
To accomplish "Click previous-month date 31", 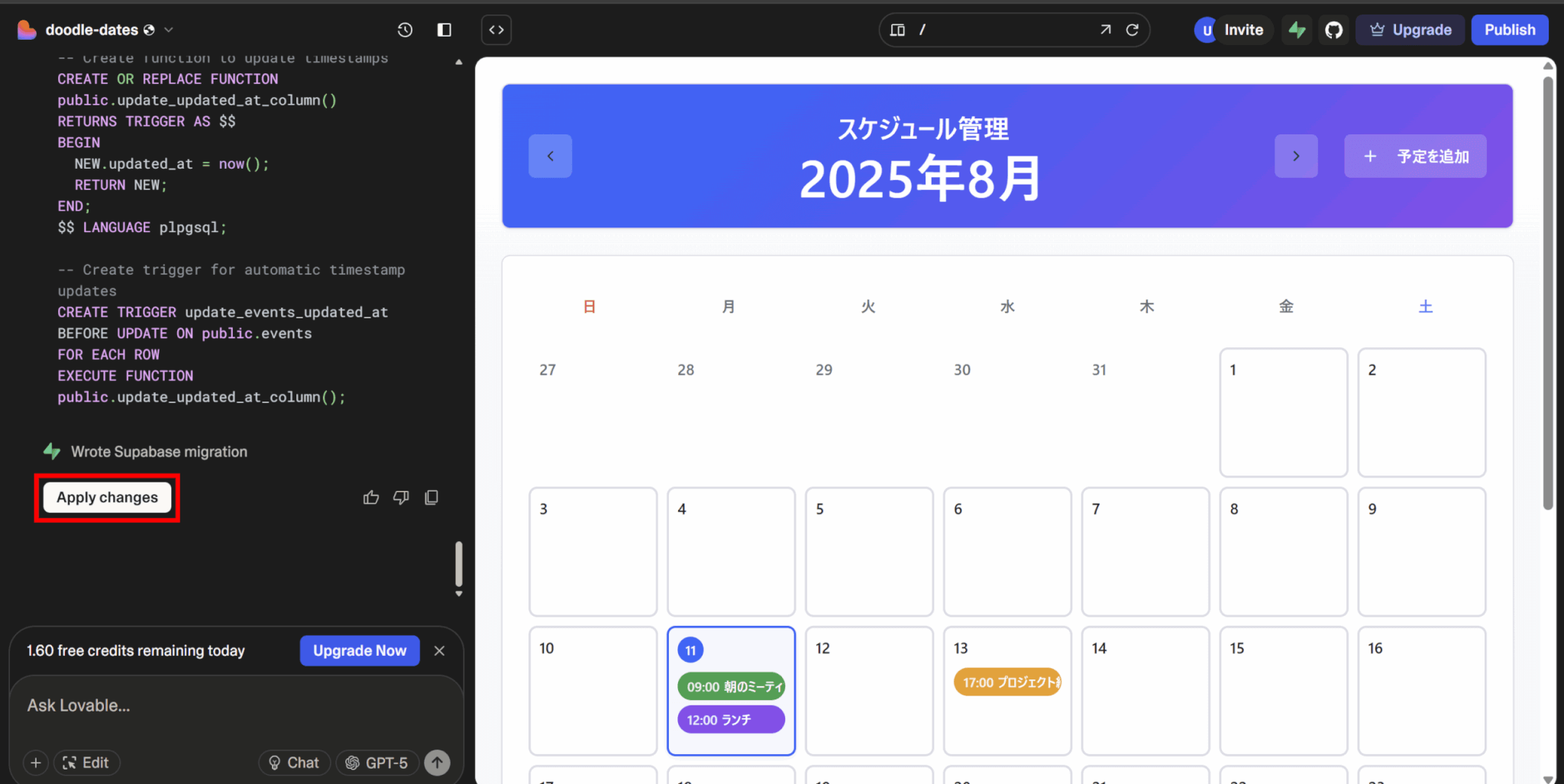I will pos(1099,370).
